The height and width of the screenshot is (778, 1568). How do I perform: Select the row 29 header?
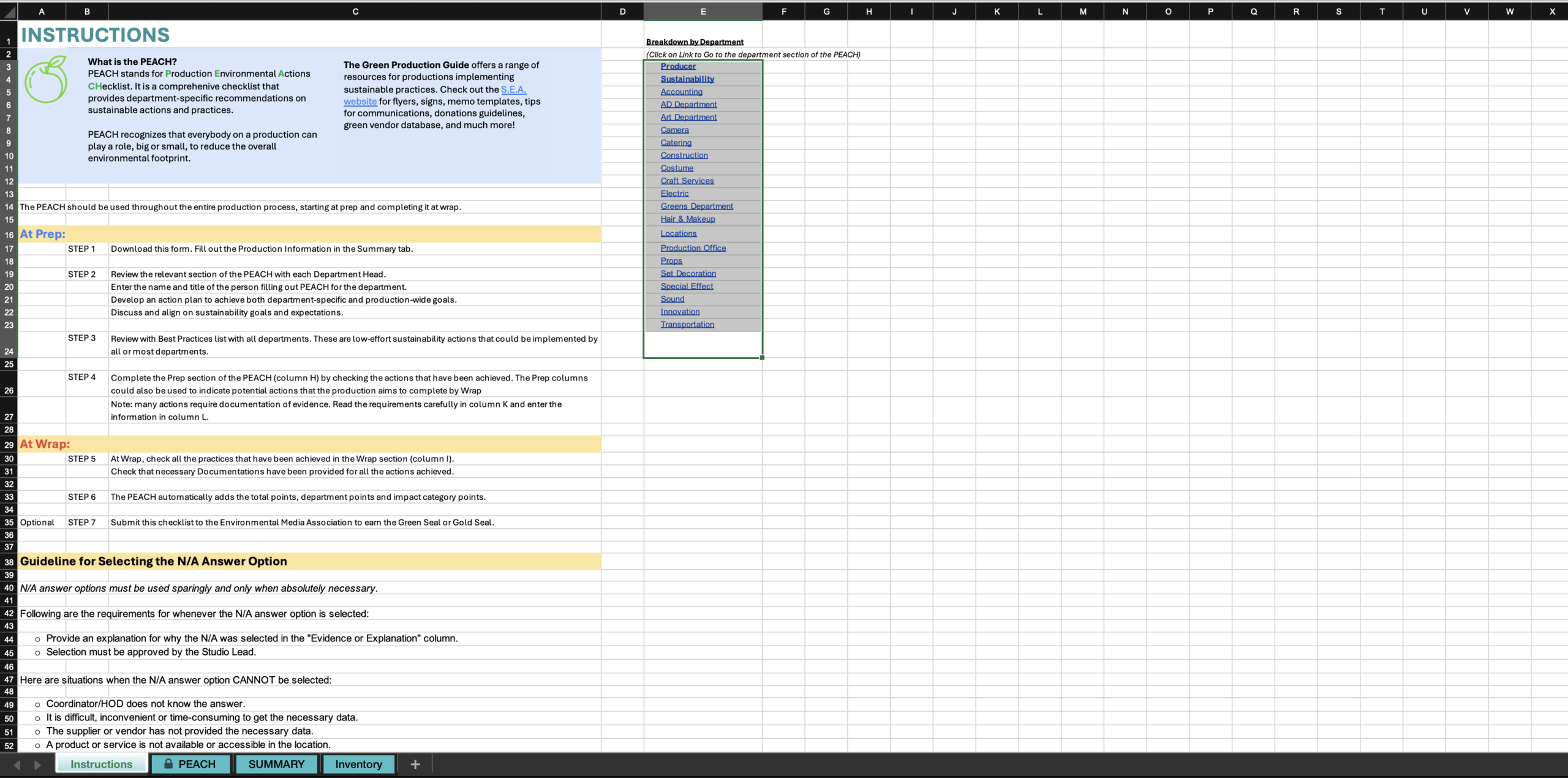click(9, 445)
